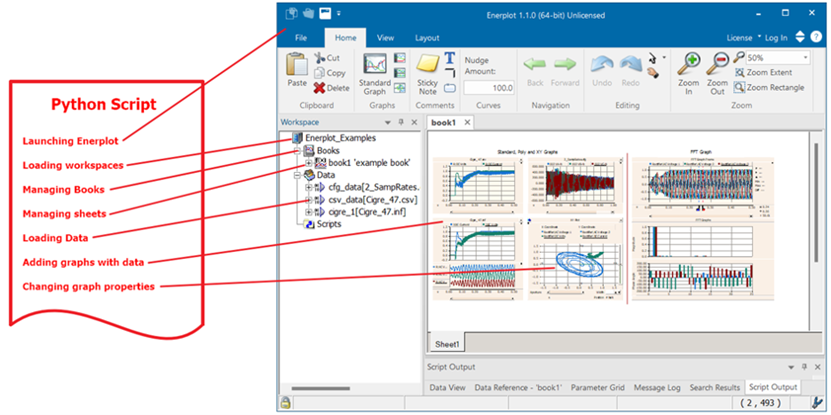Image resolution: width=831 pixels, height=415 pixels.
Task: Pin the Workspace panel
Action: [x=401, y=122]
